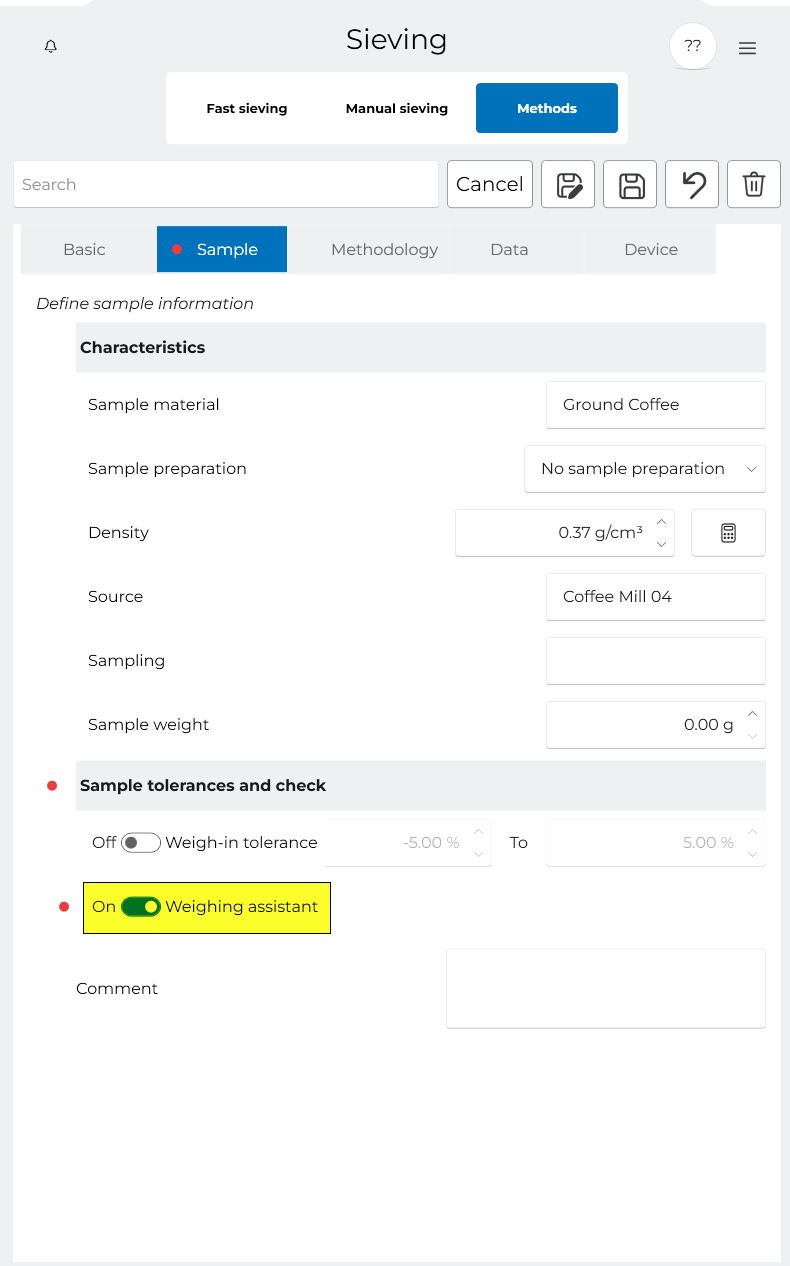Open the hamburger menu

(747, 48)
